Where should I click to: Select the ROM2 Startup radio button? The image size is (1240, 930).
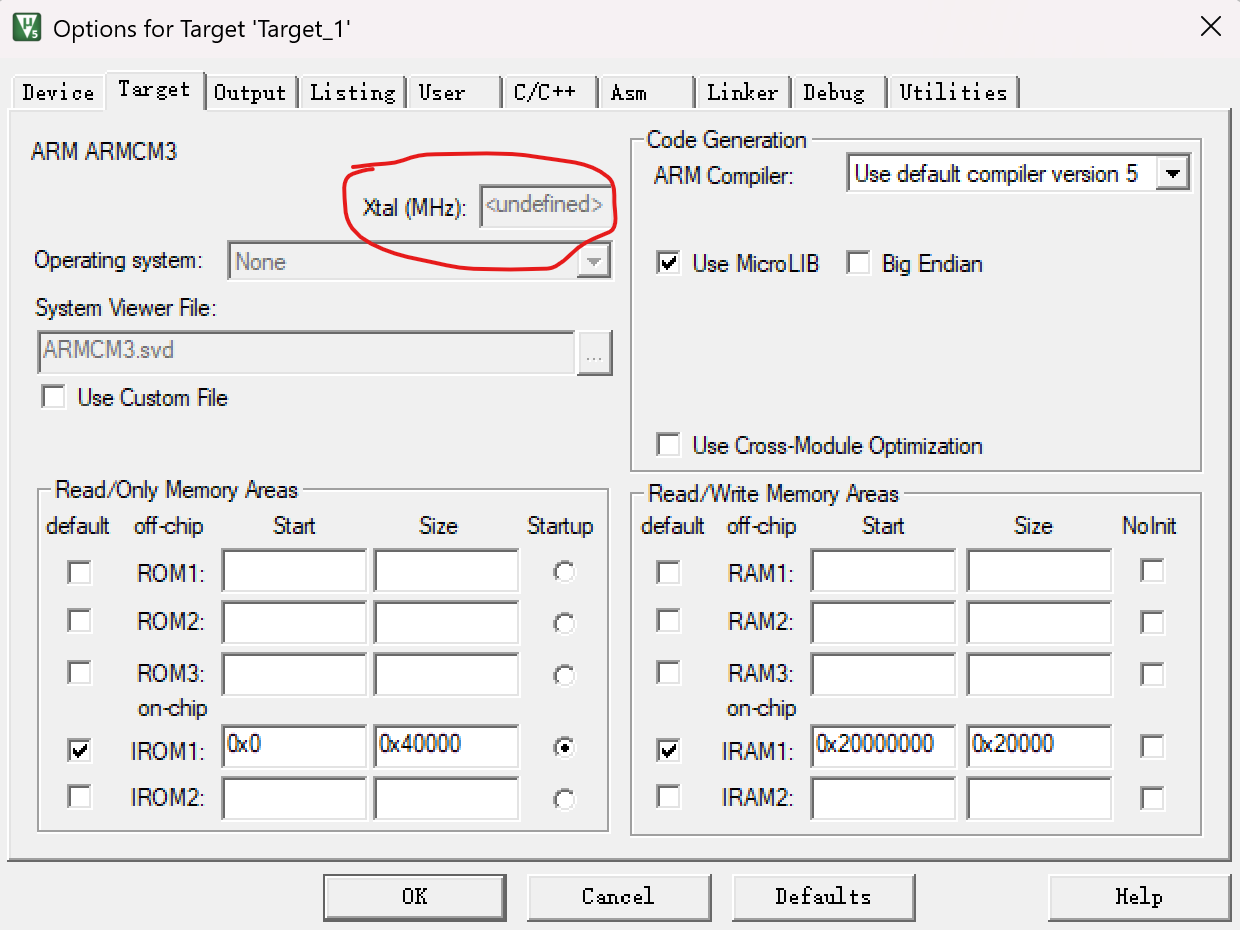[x=565, y=624]
